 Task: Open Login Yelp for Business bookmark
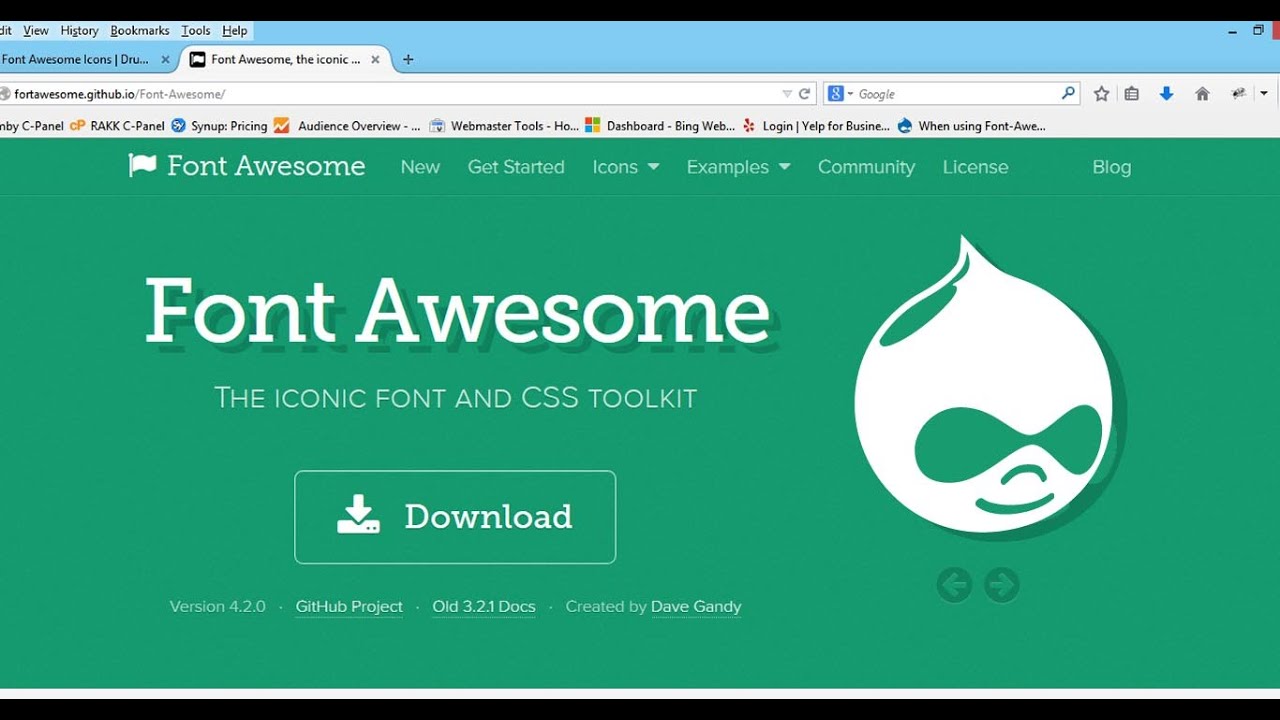tap(816, 126)
